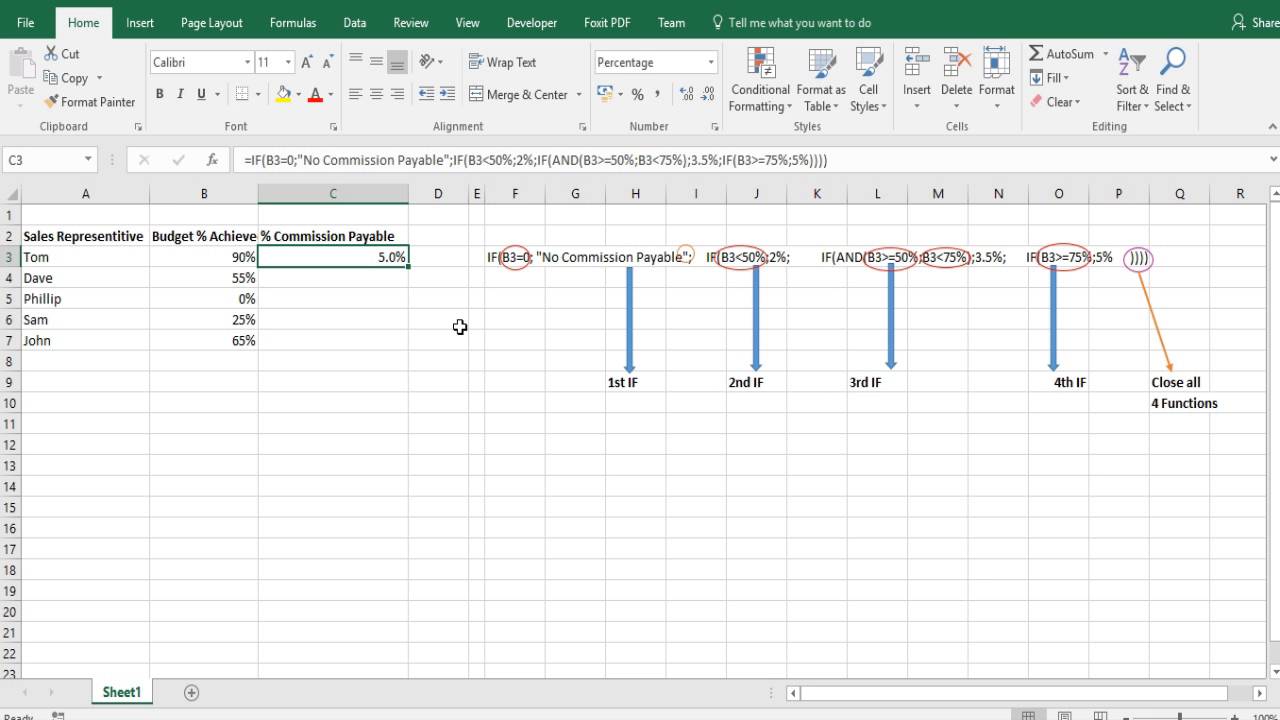Select the Sheet1 worksheet tab
This screenshot has height=720, width=1280.
122,692
